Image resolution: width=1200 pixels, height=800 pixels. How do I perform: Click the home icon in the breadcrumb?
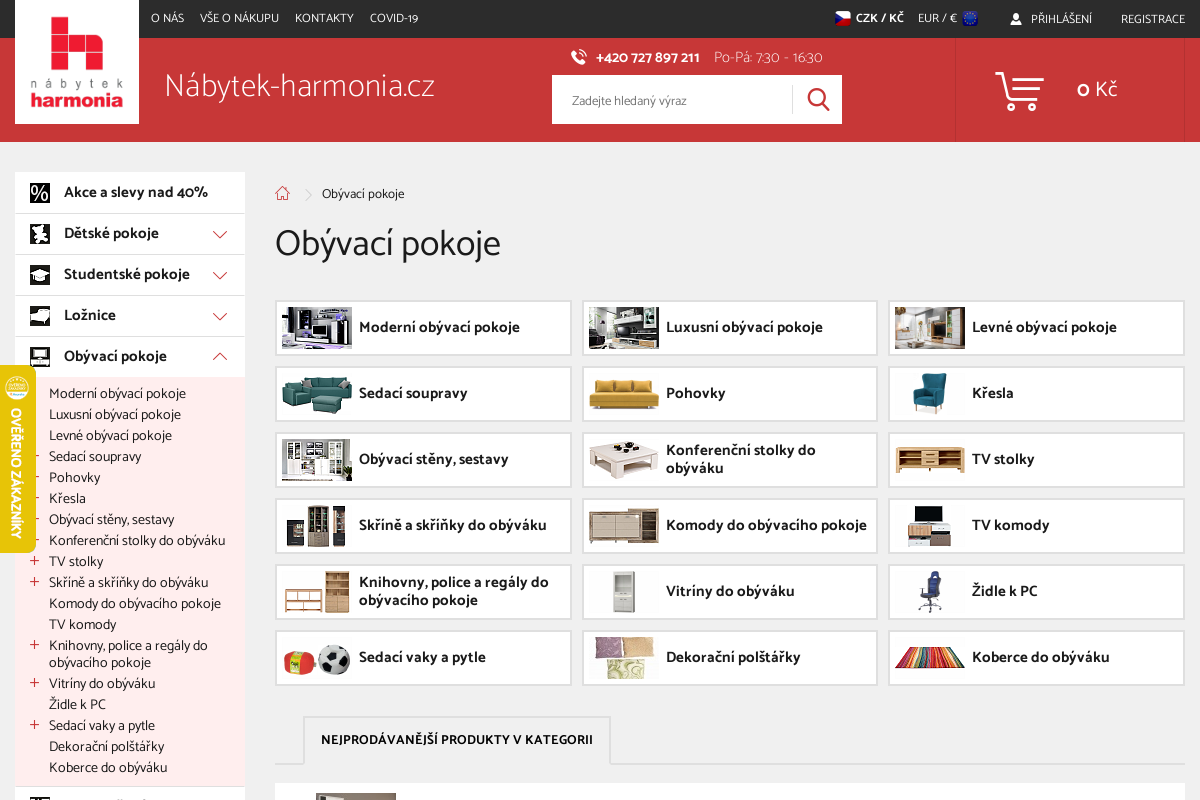click(x=282, y=193)
